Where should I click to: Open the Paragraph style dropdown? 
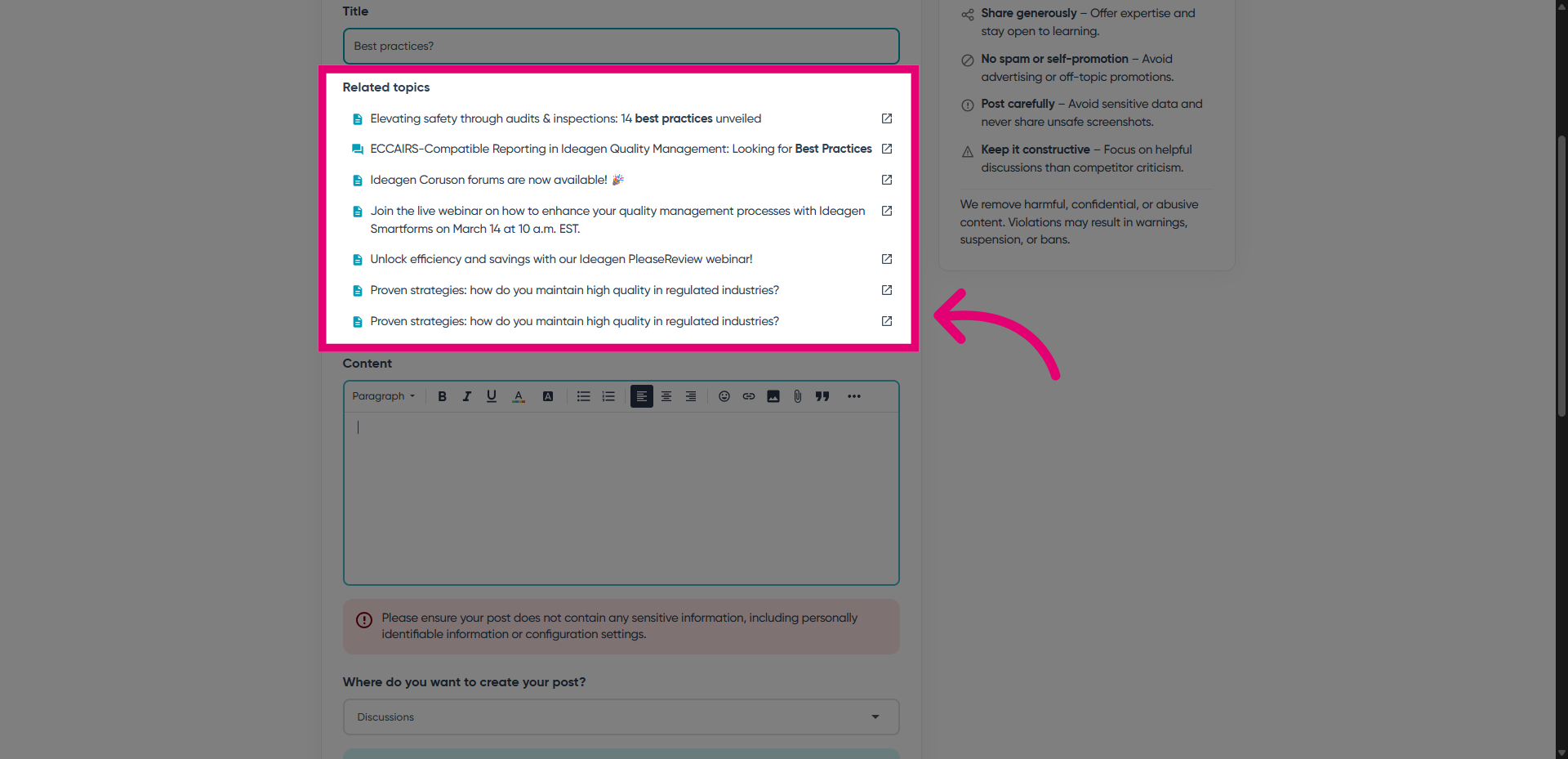point(384,396)
